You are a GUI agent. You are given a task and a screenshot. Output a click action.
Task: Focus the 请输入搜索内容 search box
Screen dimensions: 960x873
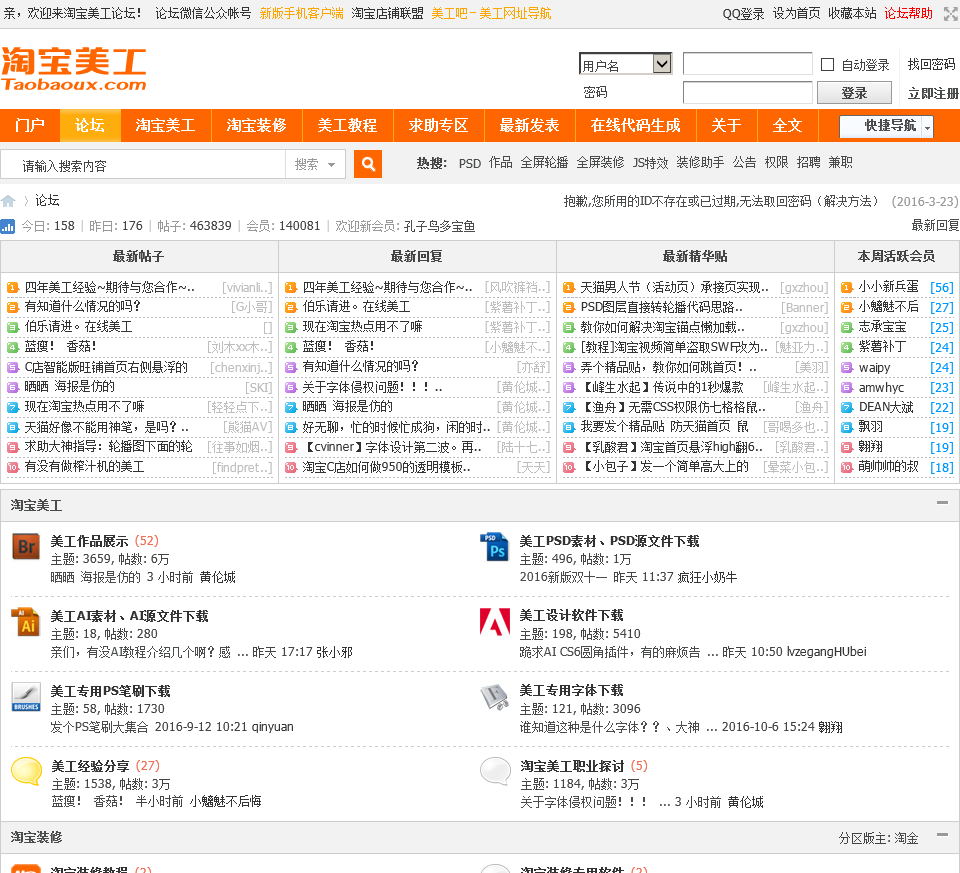144,165
